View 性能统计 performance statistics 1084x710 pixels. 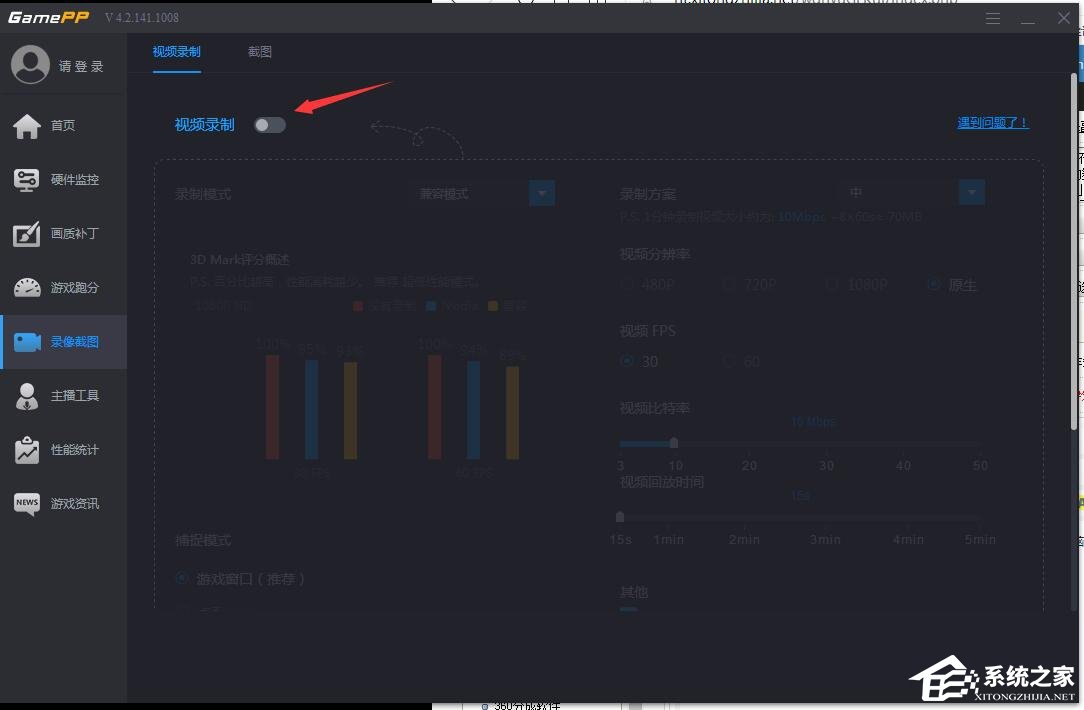[63, 449]
